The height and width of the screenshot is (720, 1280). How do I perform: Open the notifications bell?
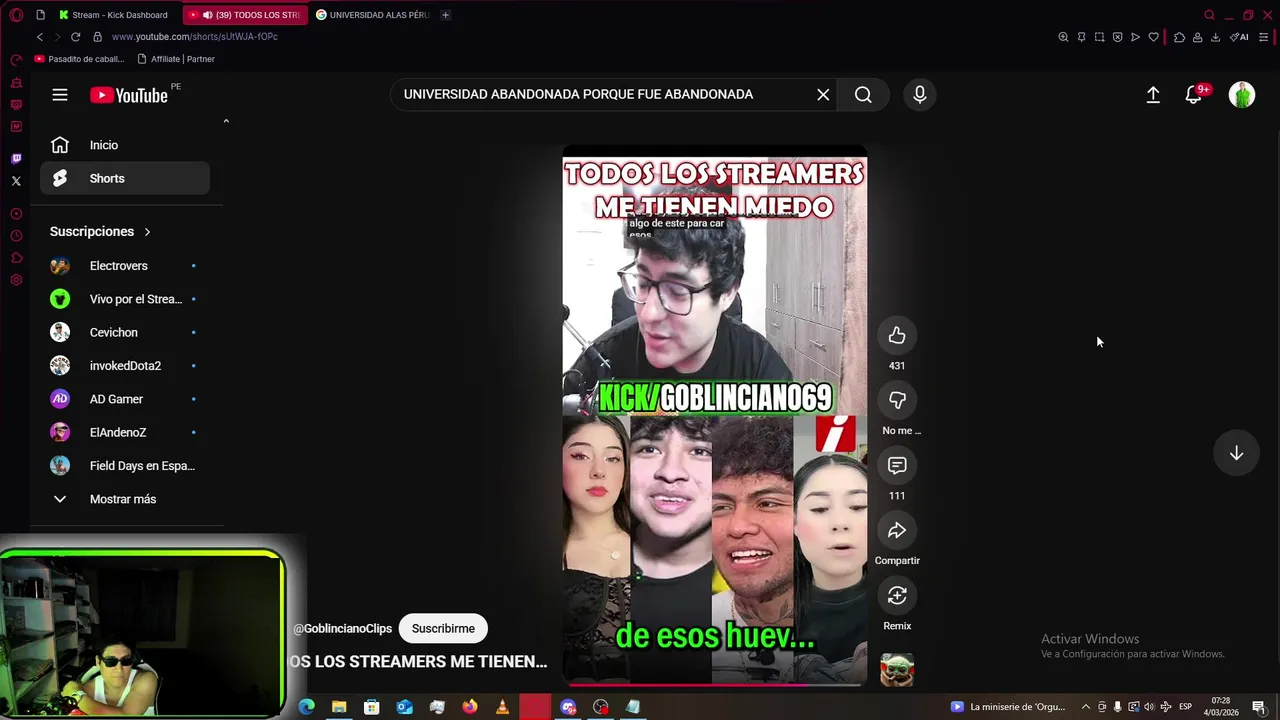[x=1193, y=95]
